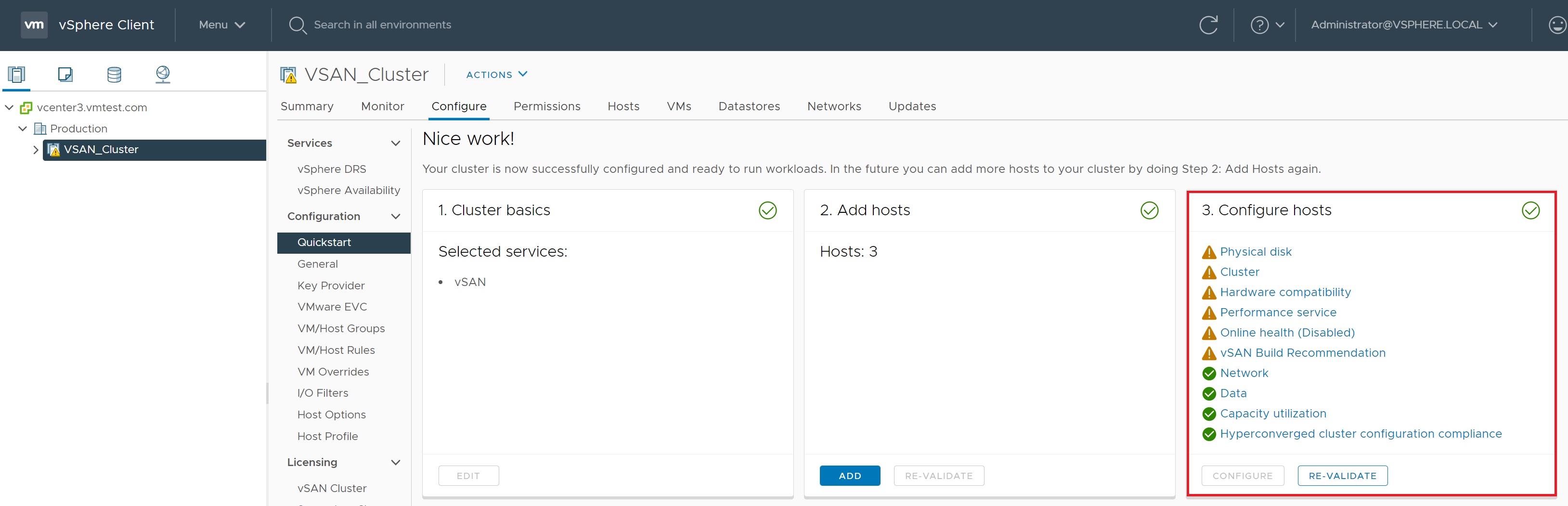Collapse the Licensing section
This screenshot has width=1568, height=506.
coord(396,463)
